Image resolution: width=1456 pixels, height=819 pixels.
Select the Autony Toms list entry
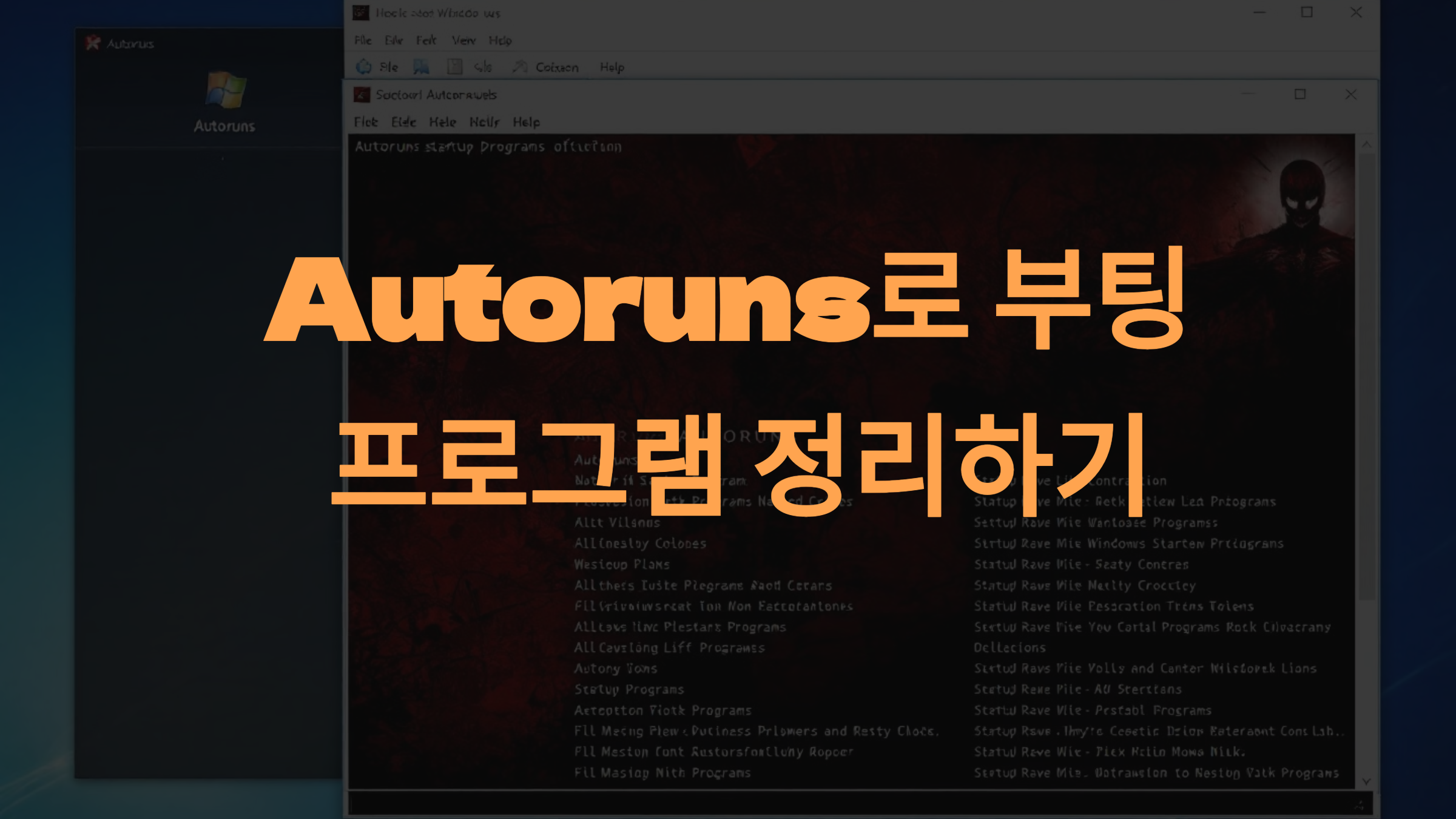[x=615, y=669]
